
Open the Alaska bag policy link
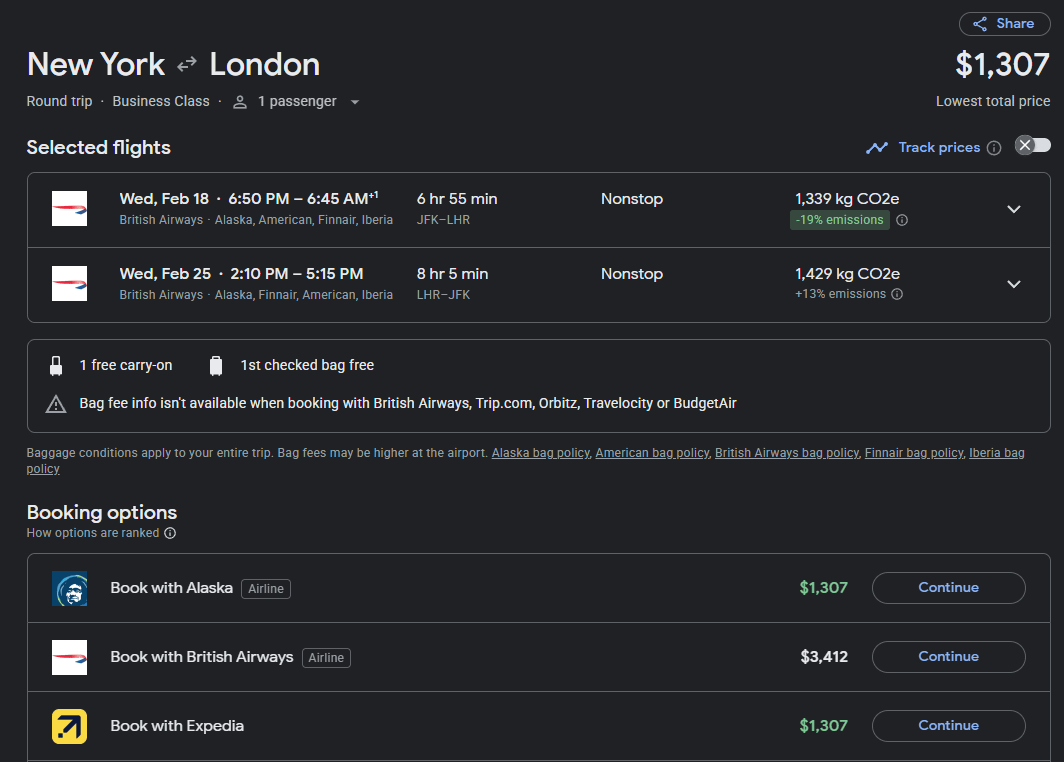click(540, 453)
